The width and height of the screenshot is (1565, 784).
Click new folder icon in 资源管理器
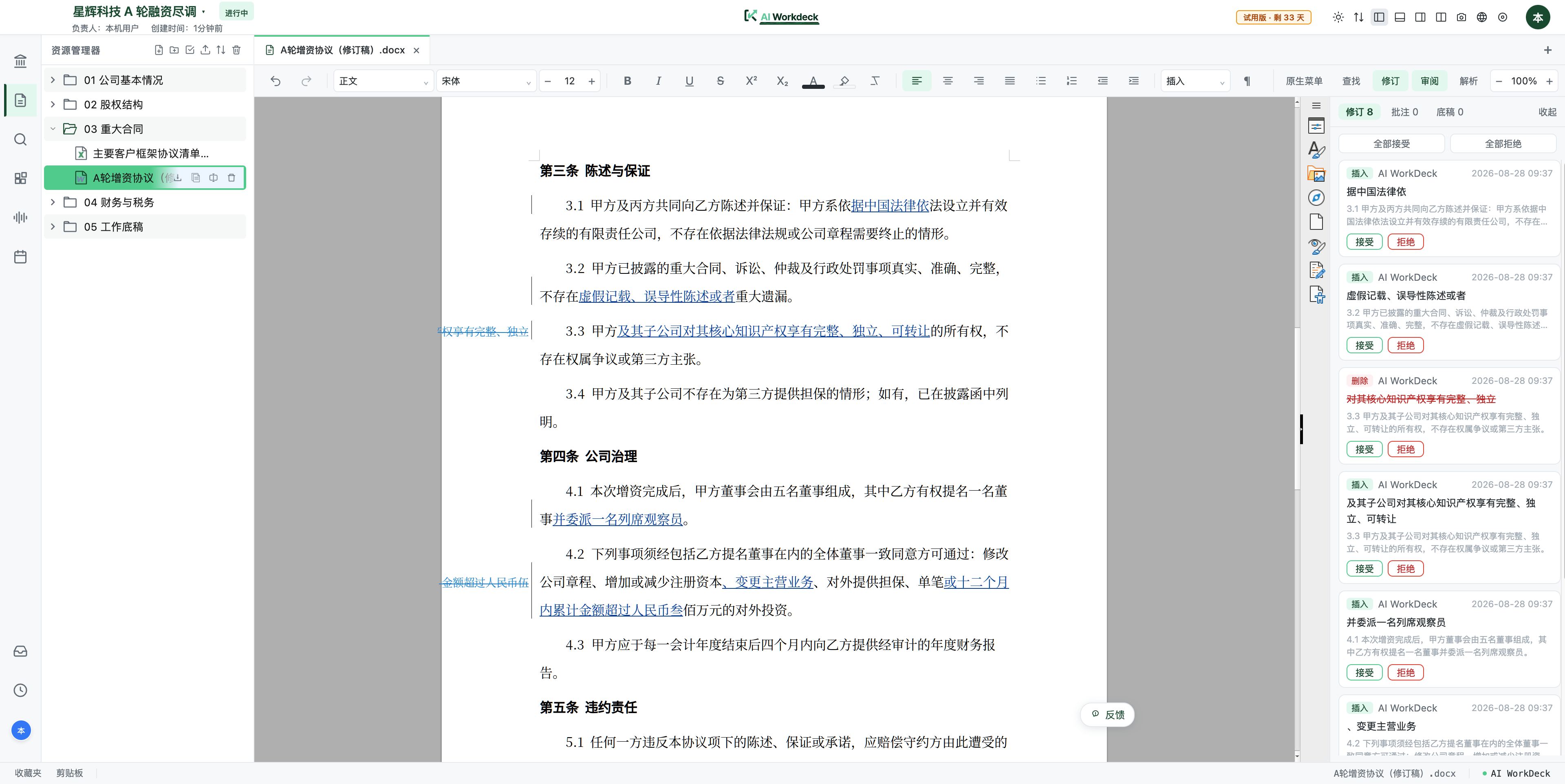(174, 51)
